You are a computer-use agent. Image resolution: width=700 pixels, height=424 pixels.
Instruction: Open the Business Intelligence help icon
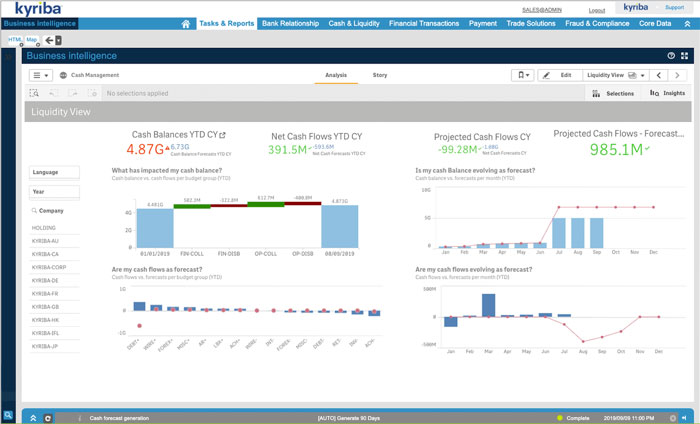point(671,56)
